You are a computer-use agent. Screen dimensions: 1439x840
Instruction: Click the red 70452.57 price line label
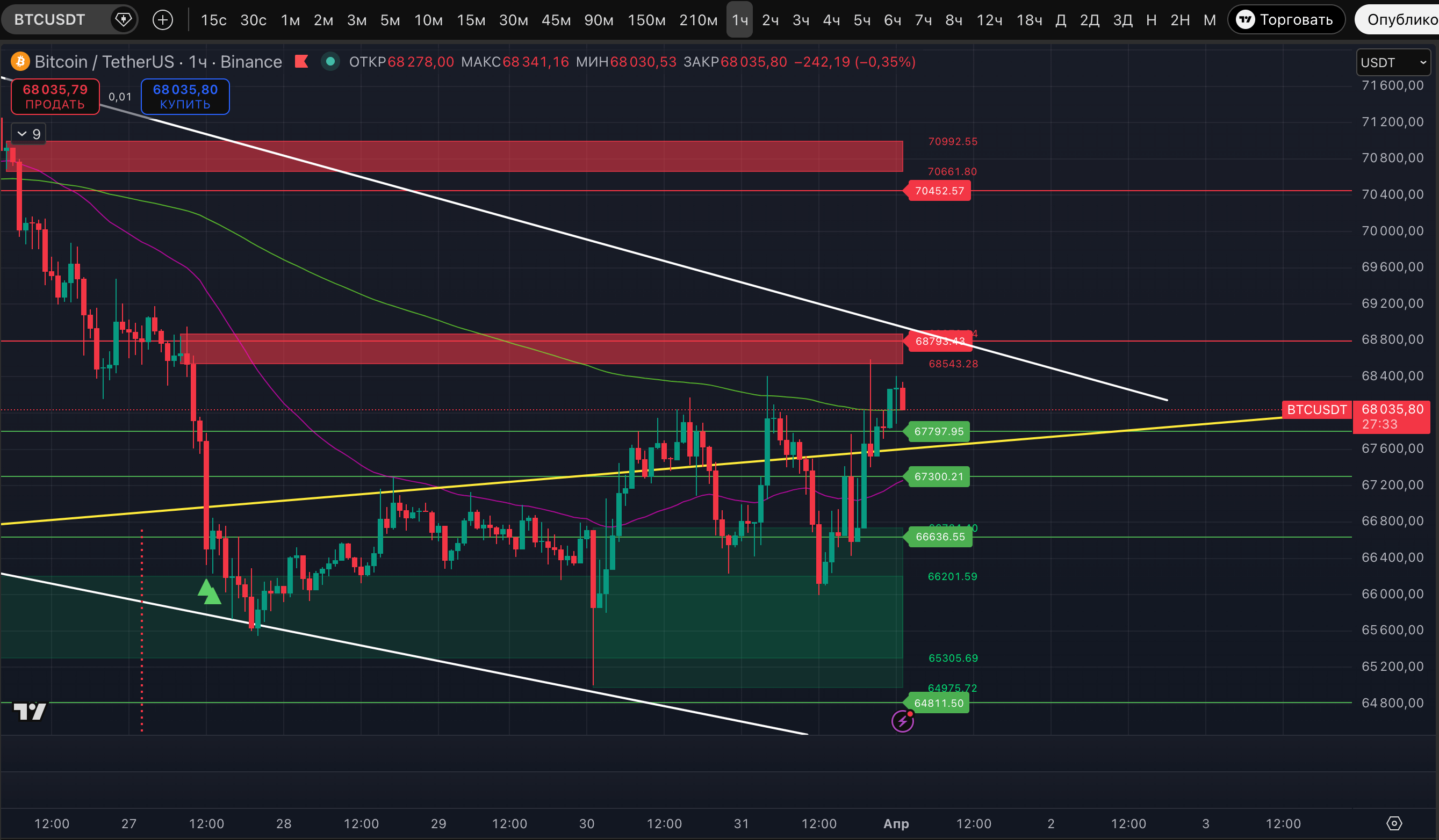939,191
